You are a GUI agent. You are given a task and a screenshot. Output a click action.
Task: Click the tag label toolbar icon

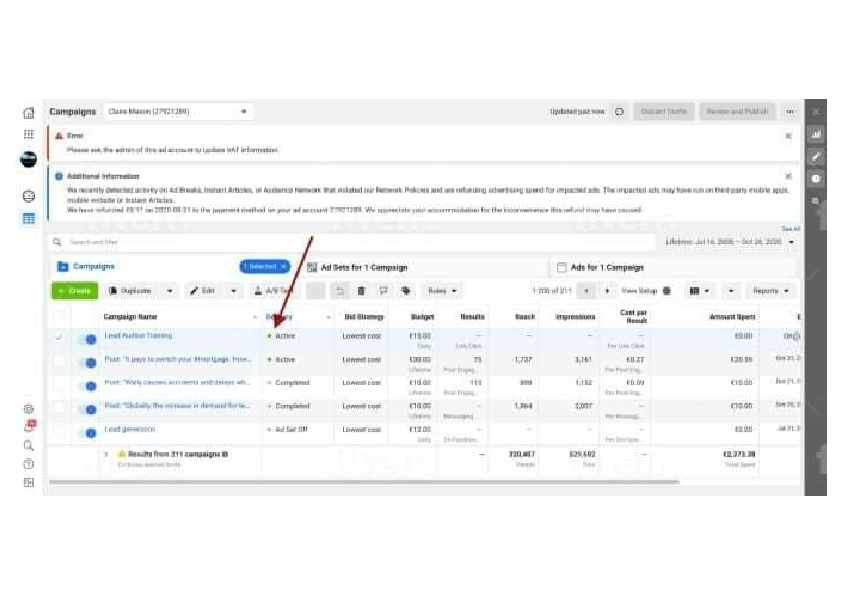pos(406,291)
